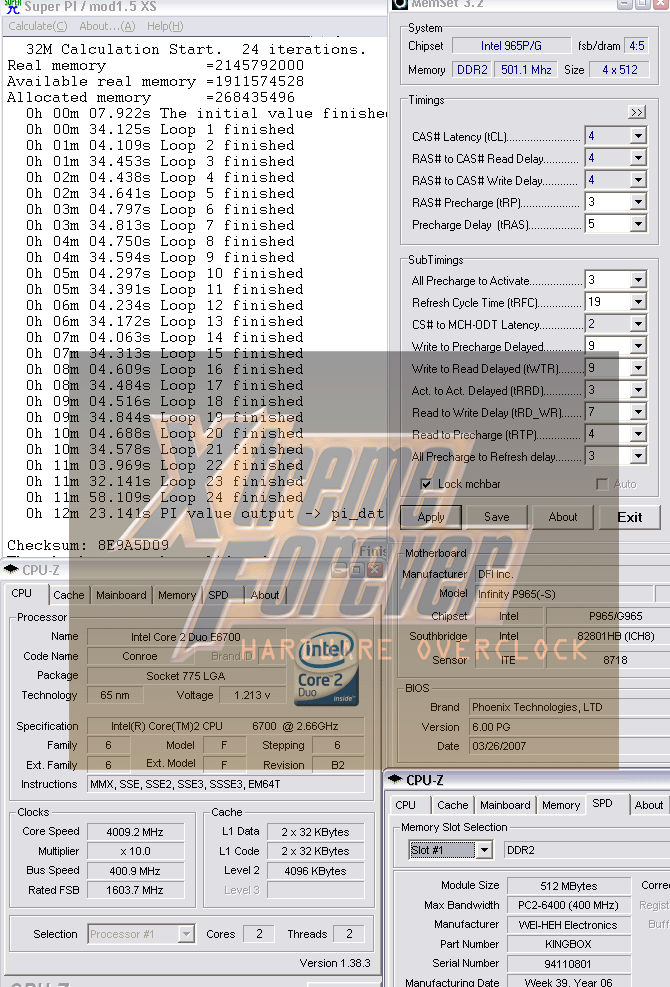Open the About menu in Super PI
Screen dimensions: 670x987
click(107, 26)
